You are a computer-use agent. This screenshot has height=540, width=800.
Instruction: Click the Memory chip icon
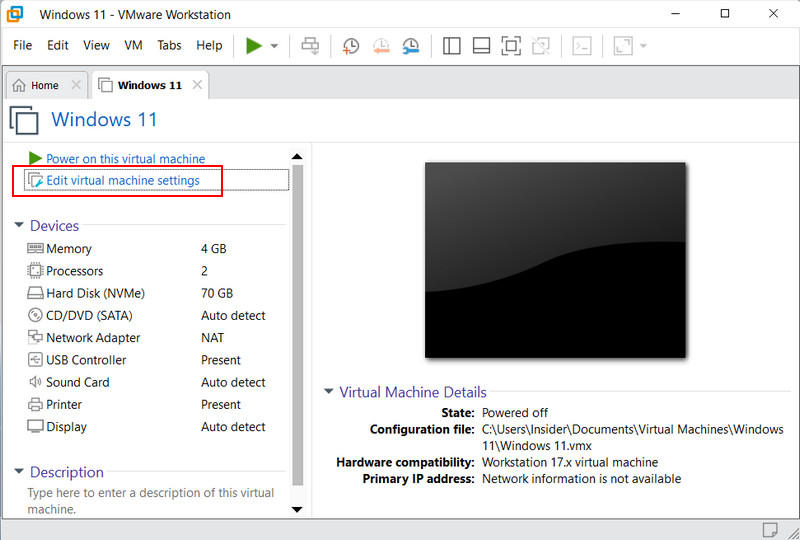[x=35, y=249]
